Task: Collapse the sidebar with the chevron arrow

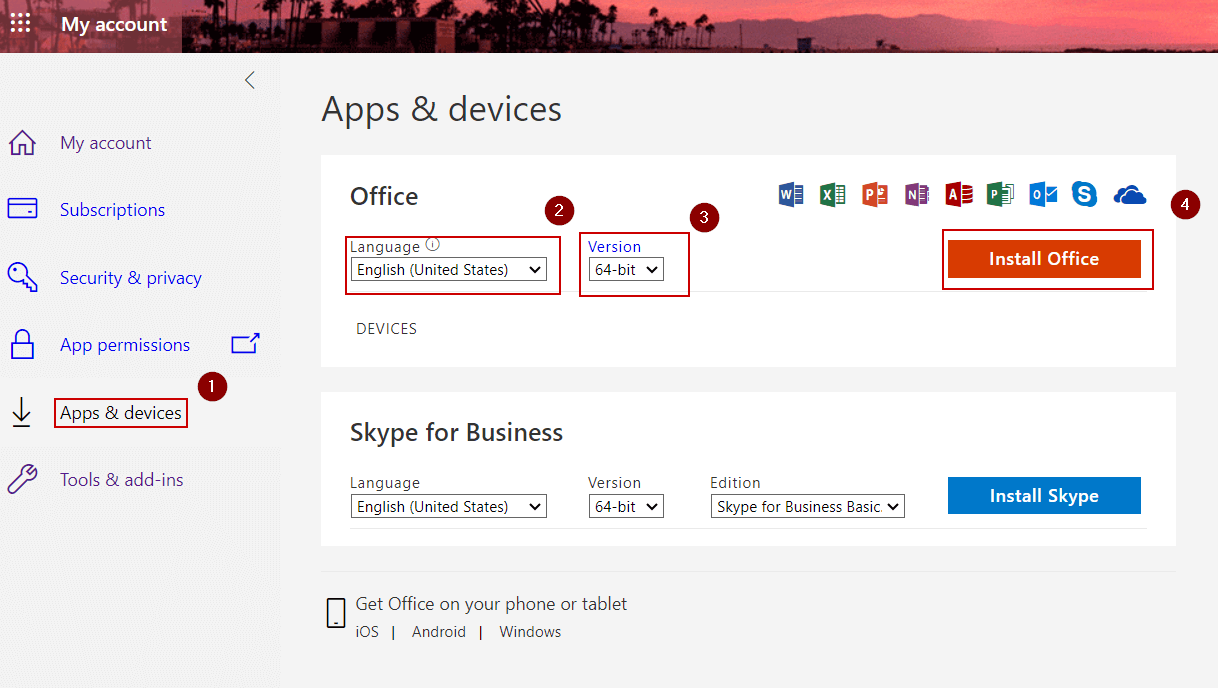Action: tap(249, 79)
